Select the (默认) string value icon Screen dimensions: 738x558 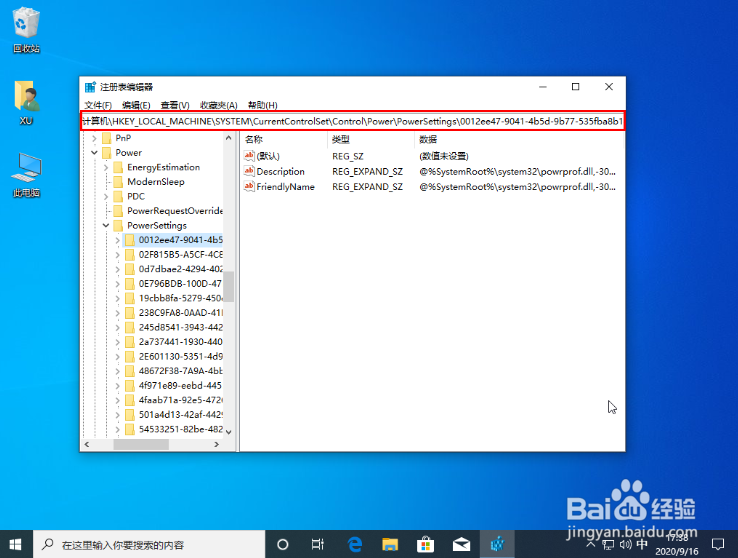pyautogui.click(x=249, y=156)
